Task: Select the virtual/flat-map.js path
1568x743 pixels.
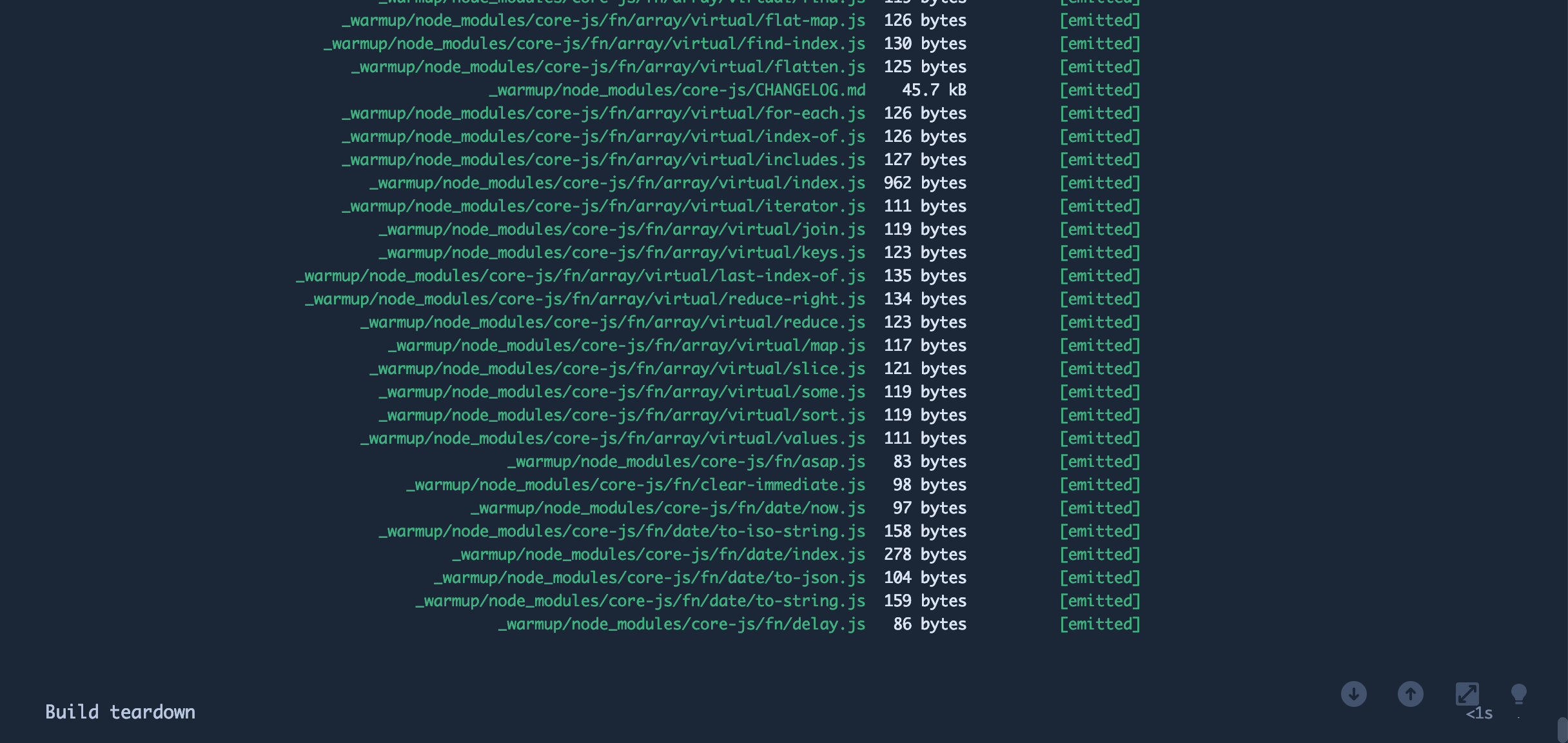Action: tap(603, 21)
